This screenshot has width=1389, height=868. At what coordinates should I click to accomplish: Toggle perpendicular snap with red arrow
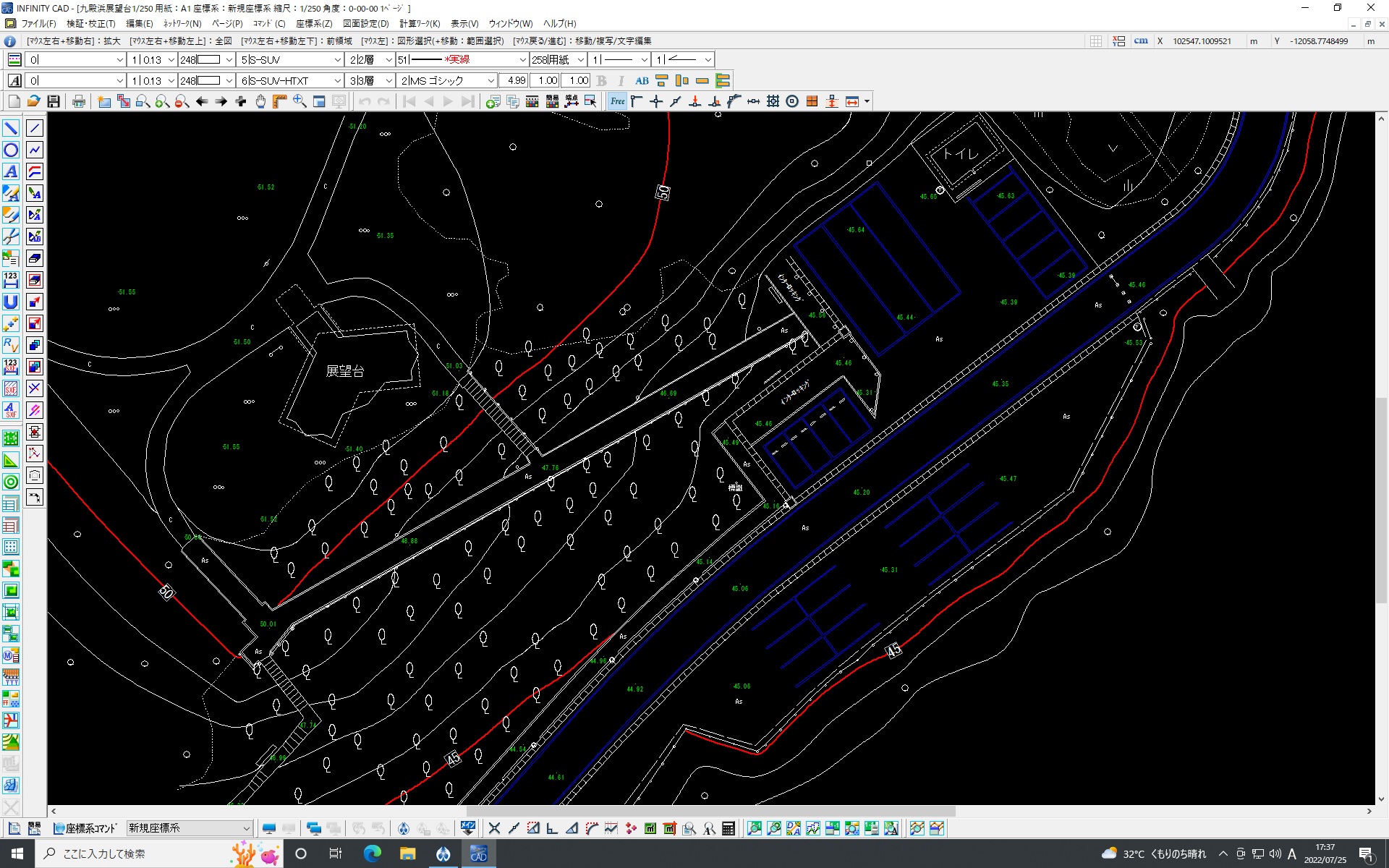[695, 101]
